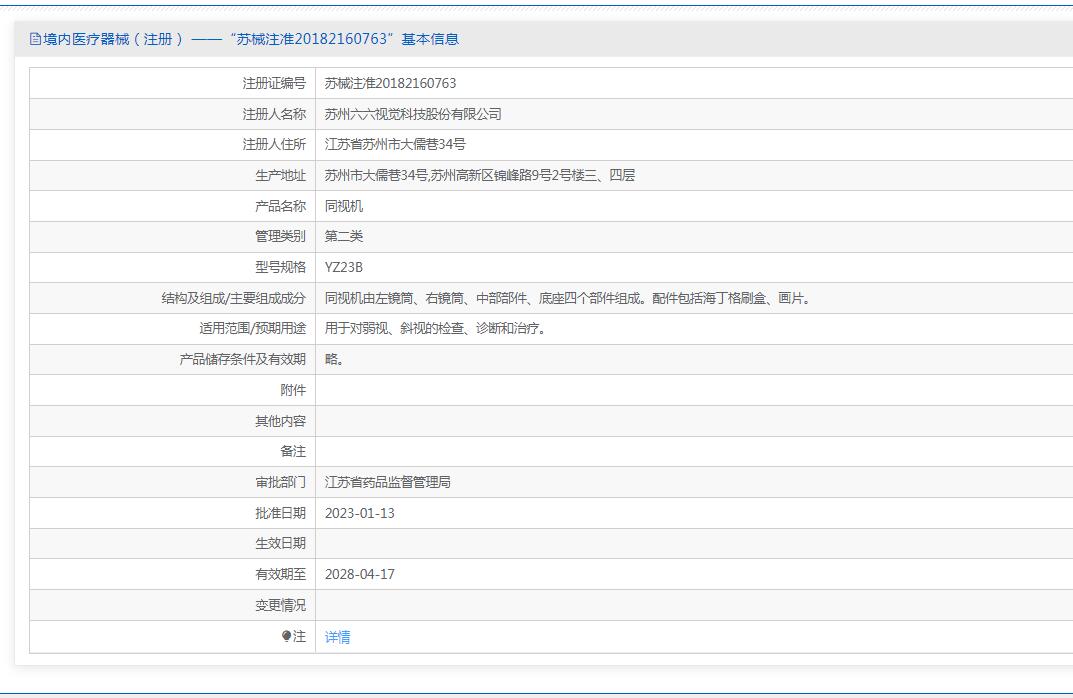This screenshot has width=1073, height=698.
Task: Select expiry date 2028-04-17
Action: (x=359, y=574)
